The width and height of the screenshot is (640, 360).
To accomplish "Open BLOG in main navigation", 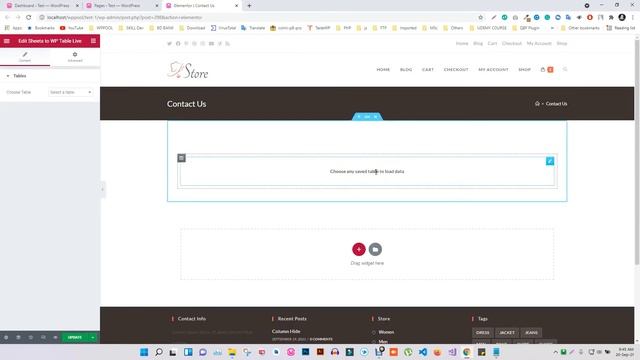I will tap(406, 70).
